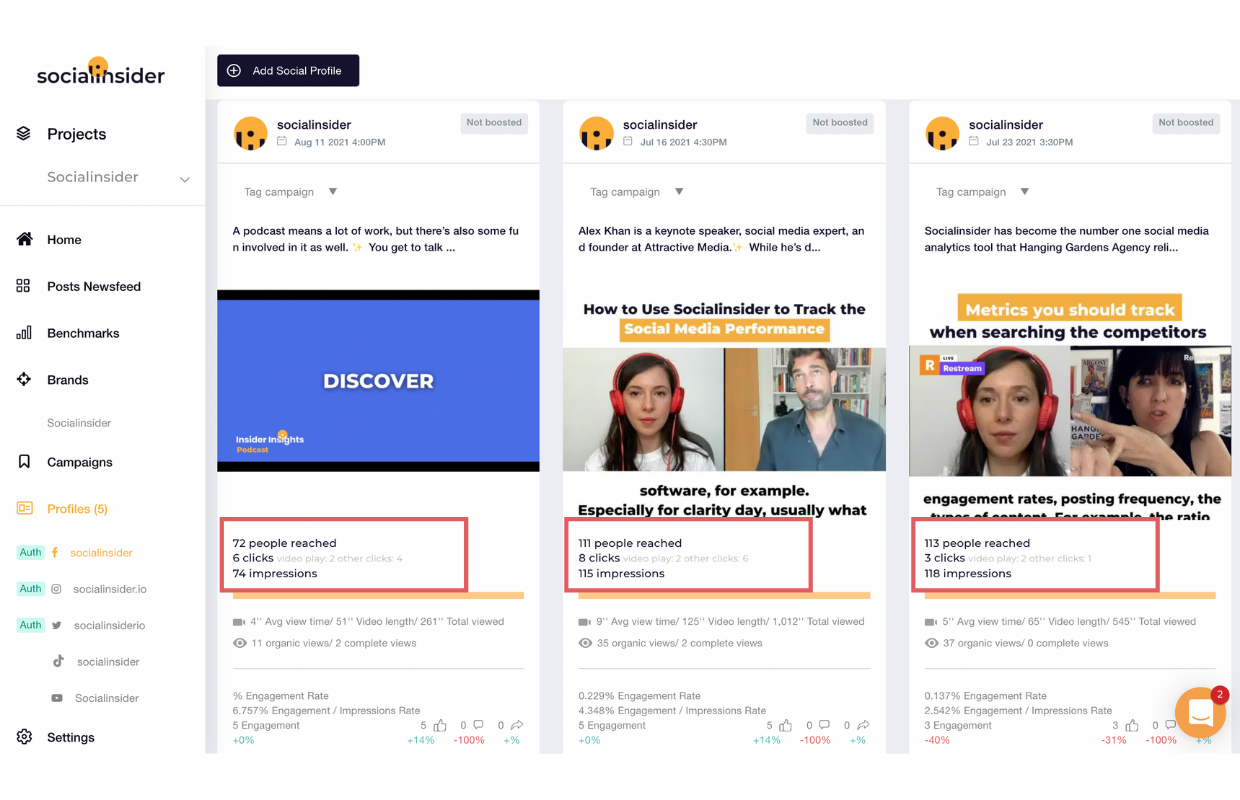This screenshot has width=1240, height=800.
Task: Click the Facebook icon in profiles list
Action: click(55, 552)
